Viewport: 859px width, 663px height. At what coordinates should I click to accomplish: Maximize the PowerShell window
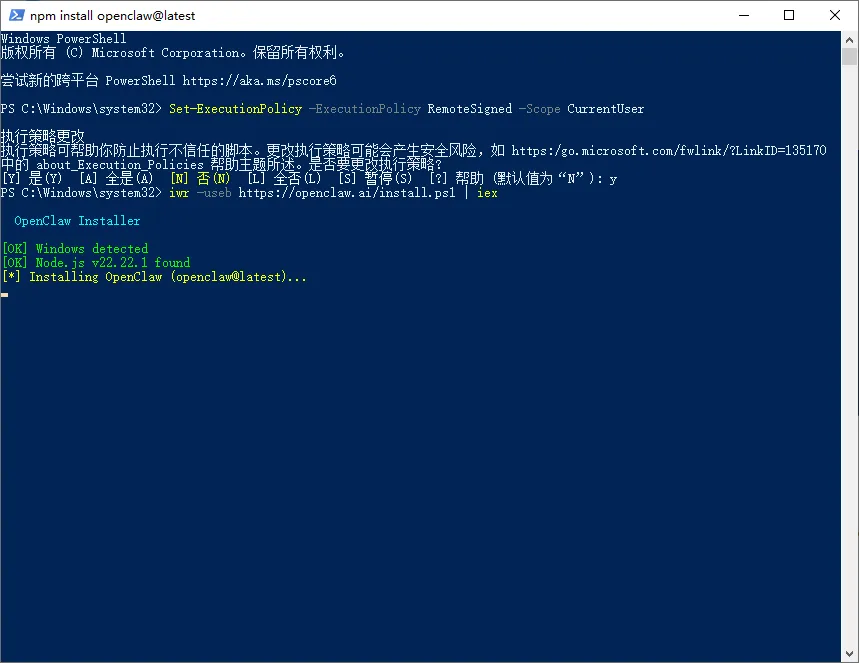point(789,15)
